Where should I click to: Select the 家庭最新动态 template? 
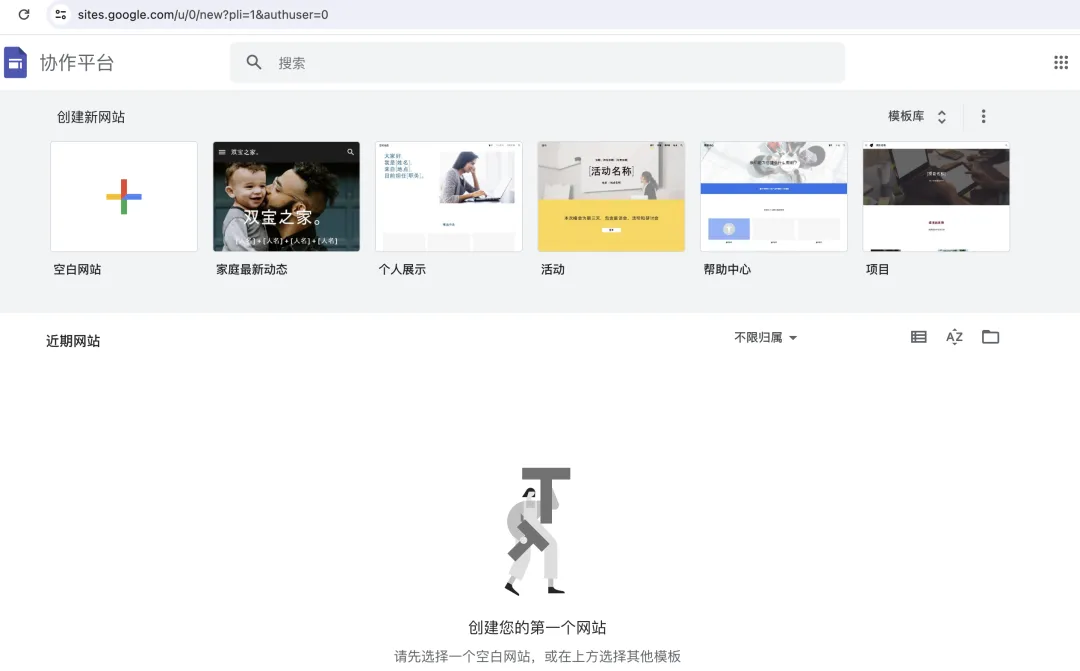286,196
